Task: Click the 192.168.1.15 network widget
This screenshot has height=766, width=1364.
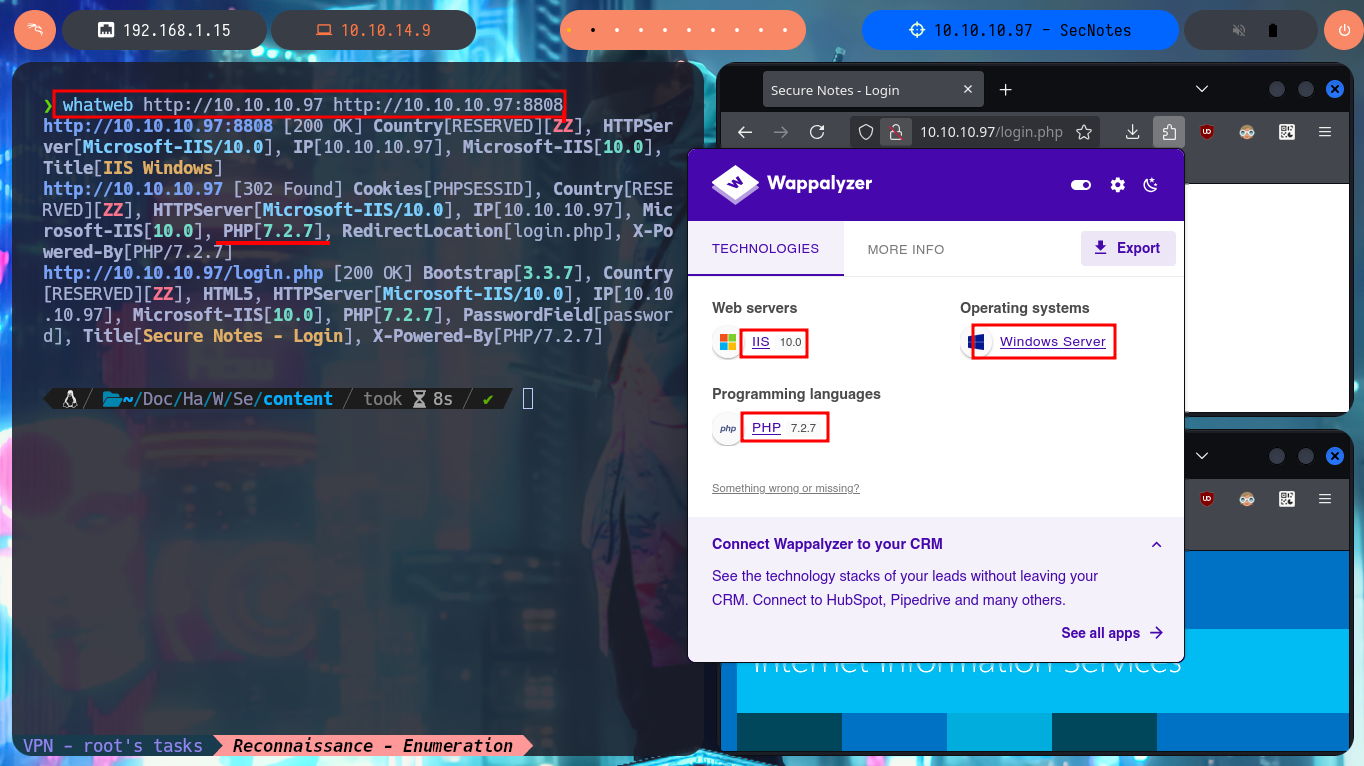Action: [164, 30]
